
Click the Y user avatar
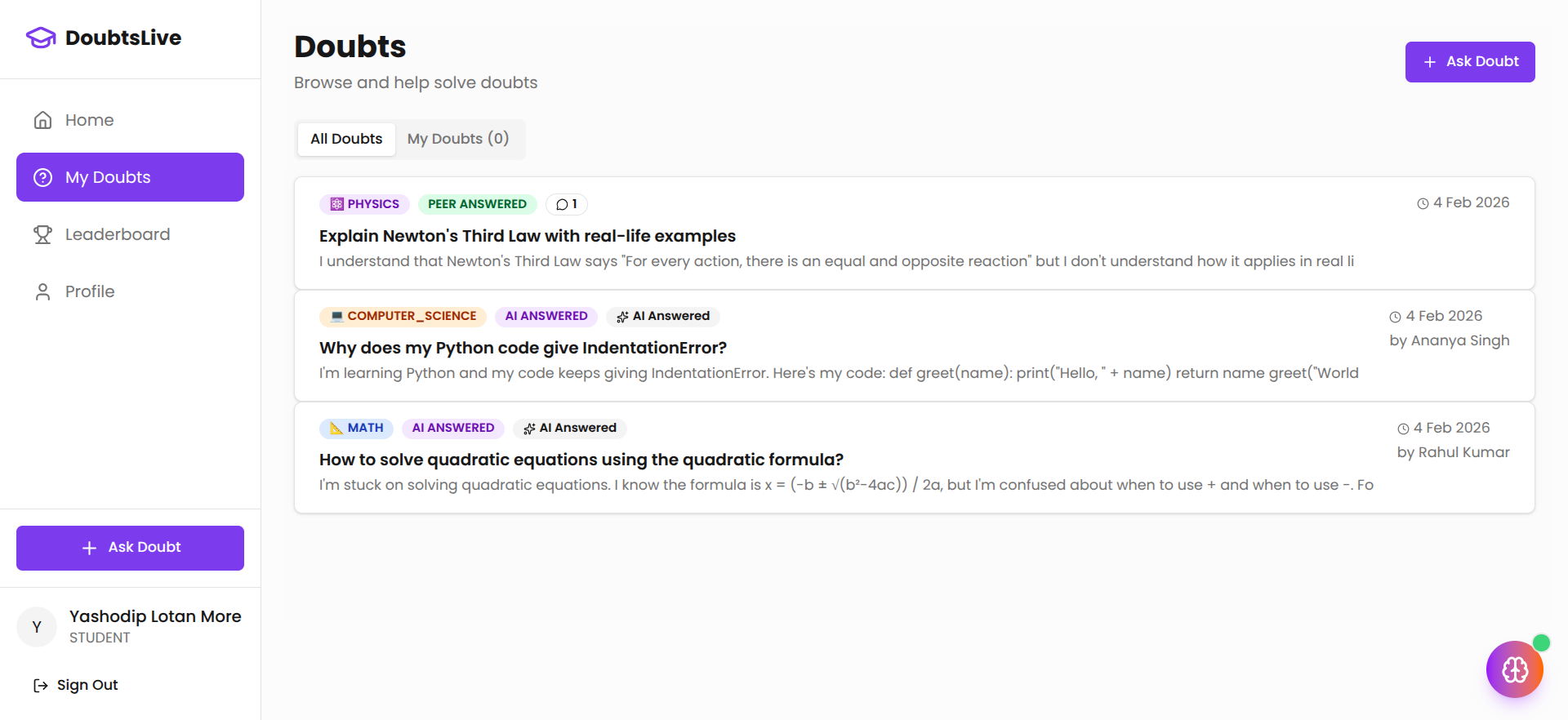pos(37,627)
